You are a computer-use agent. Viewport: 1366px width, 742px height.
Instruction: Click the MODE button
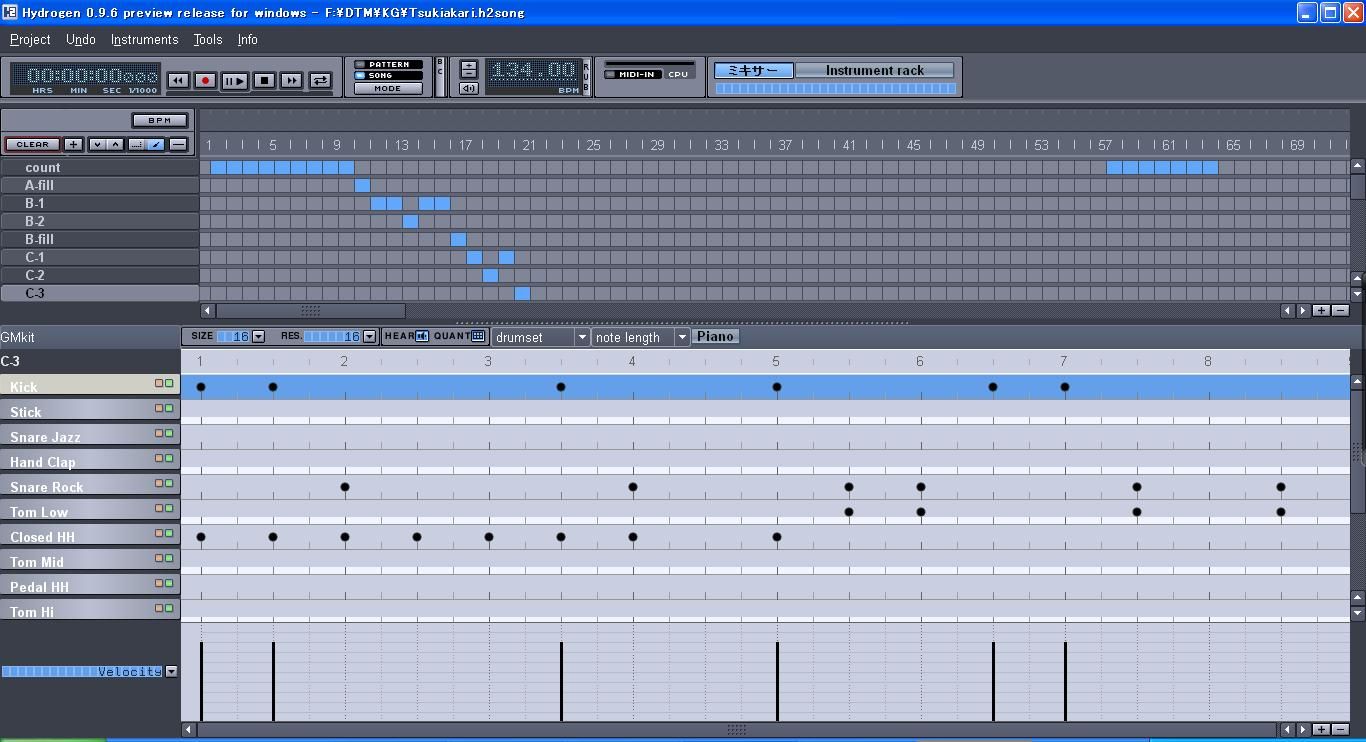point(388,88)
